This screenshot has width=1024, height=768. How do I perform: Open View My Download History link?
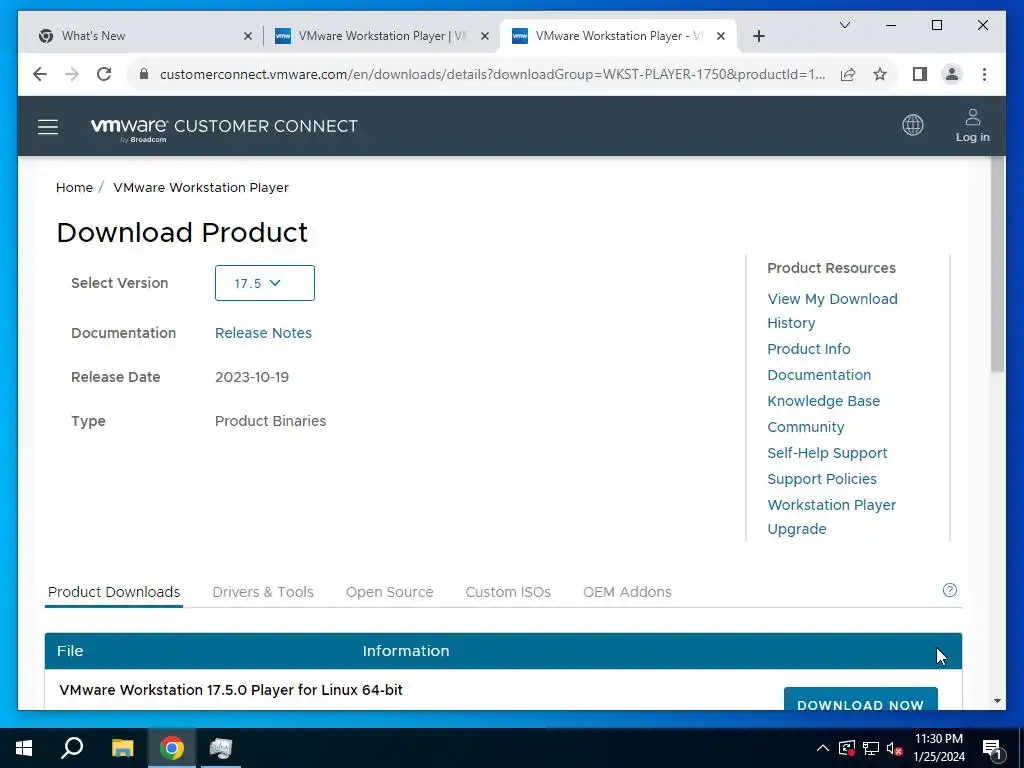pos(832,311)
